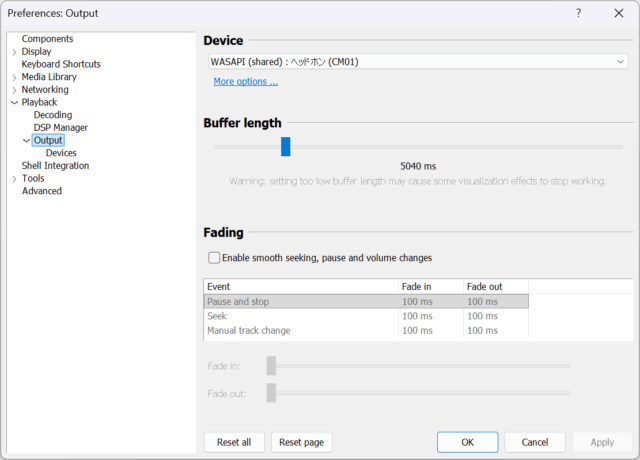Viewport: 640px width, 460px height.
Task: Enable smooth seeking, pause and volume changes
Action: click(x=214, y=258)
